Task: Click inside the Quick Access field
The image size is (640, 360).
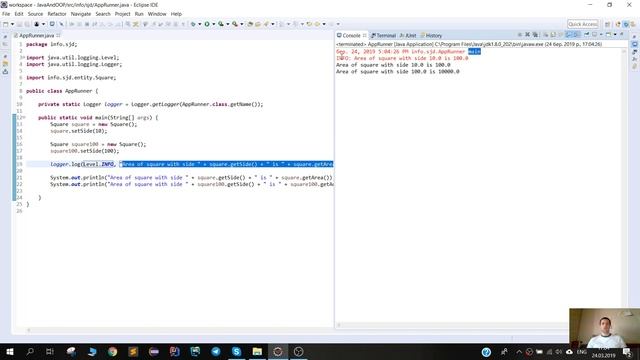Action: 582,24
